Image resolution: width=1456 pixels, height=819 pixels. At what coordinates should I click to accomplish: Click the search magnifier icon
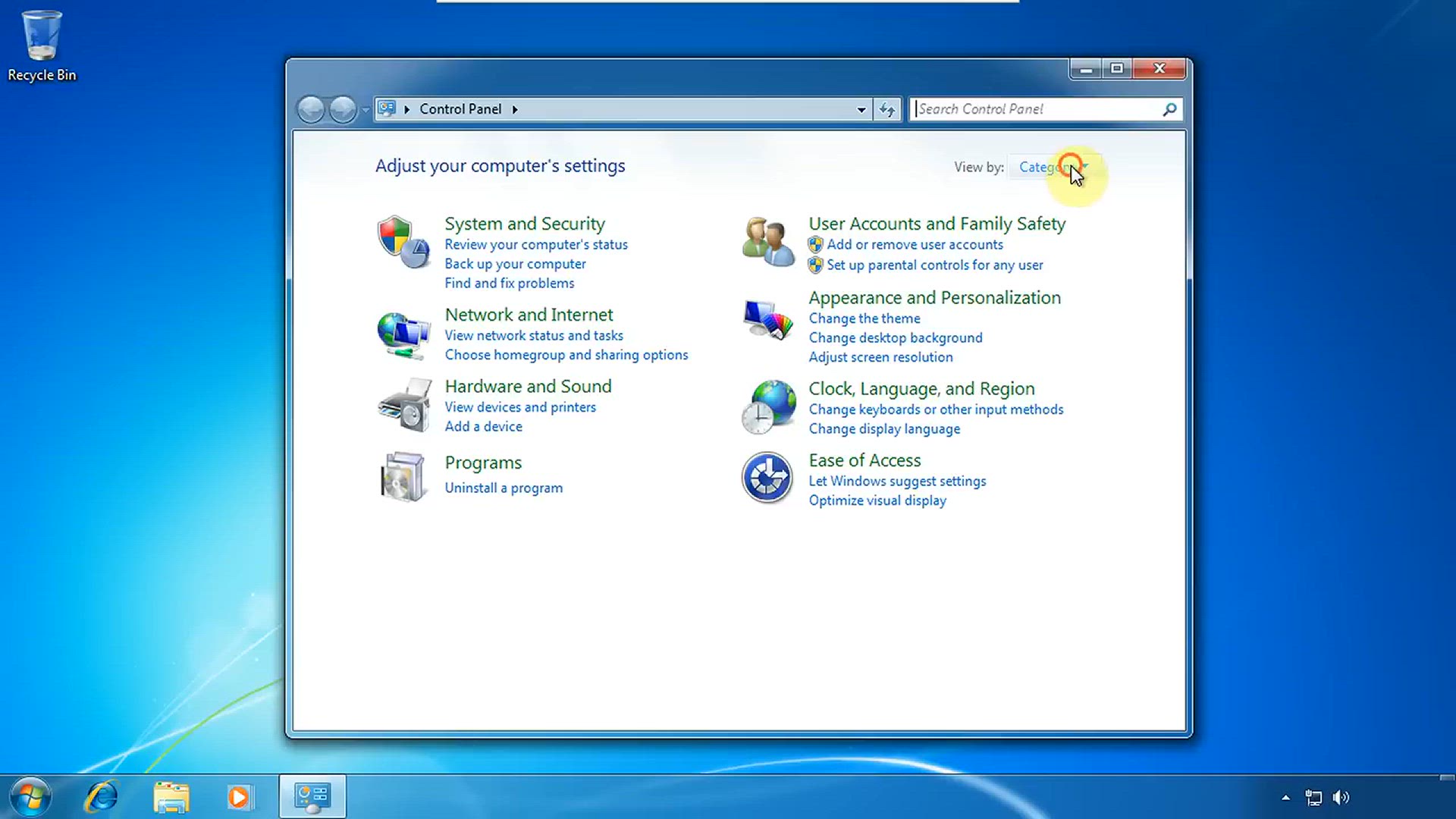coord(1169,109)
